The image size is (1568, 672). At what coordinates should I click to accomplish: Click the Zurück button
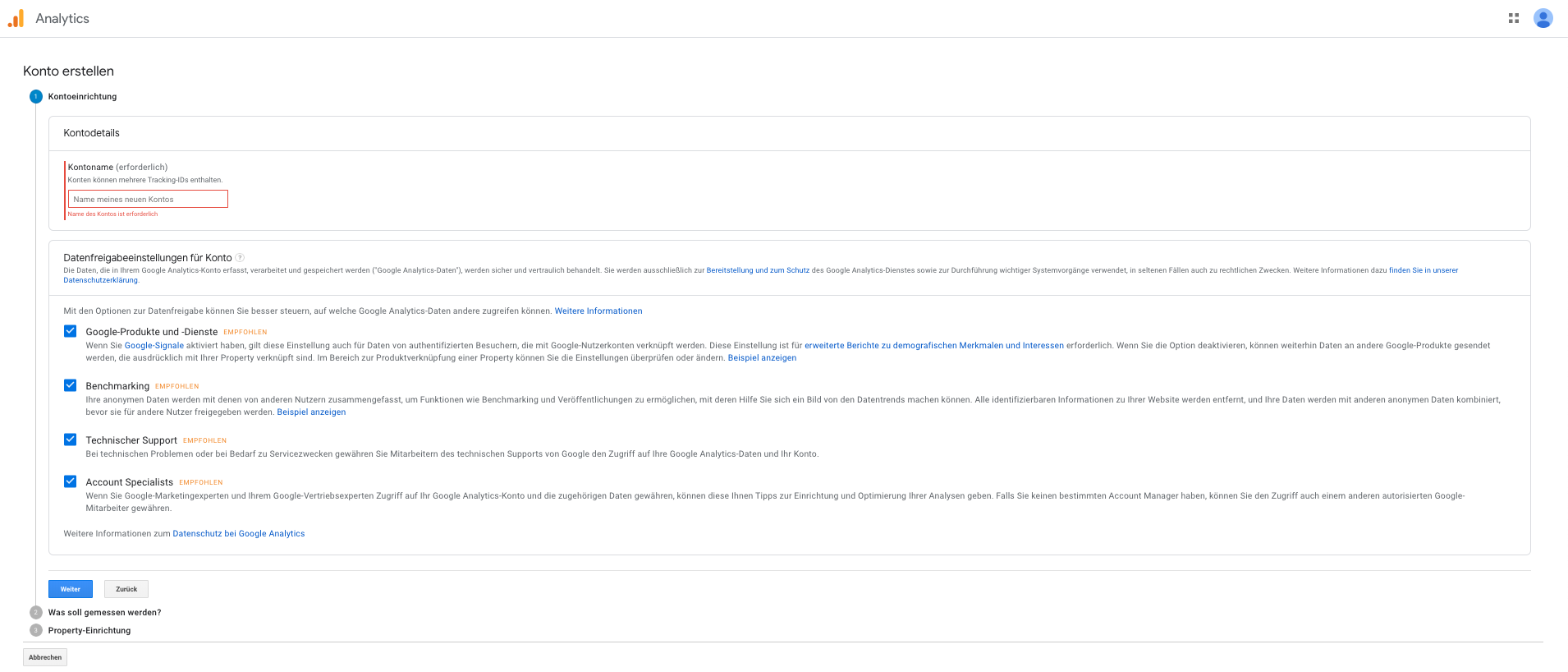126,589
